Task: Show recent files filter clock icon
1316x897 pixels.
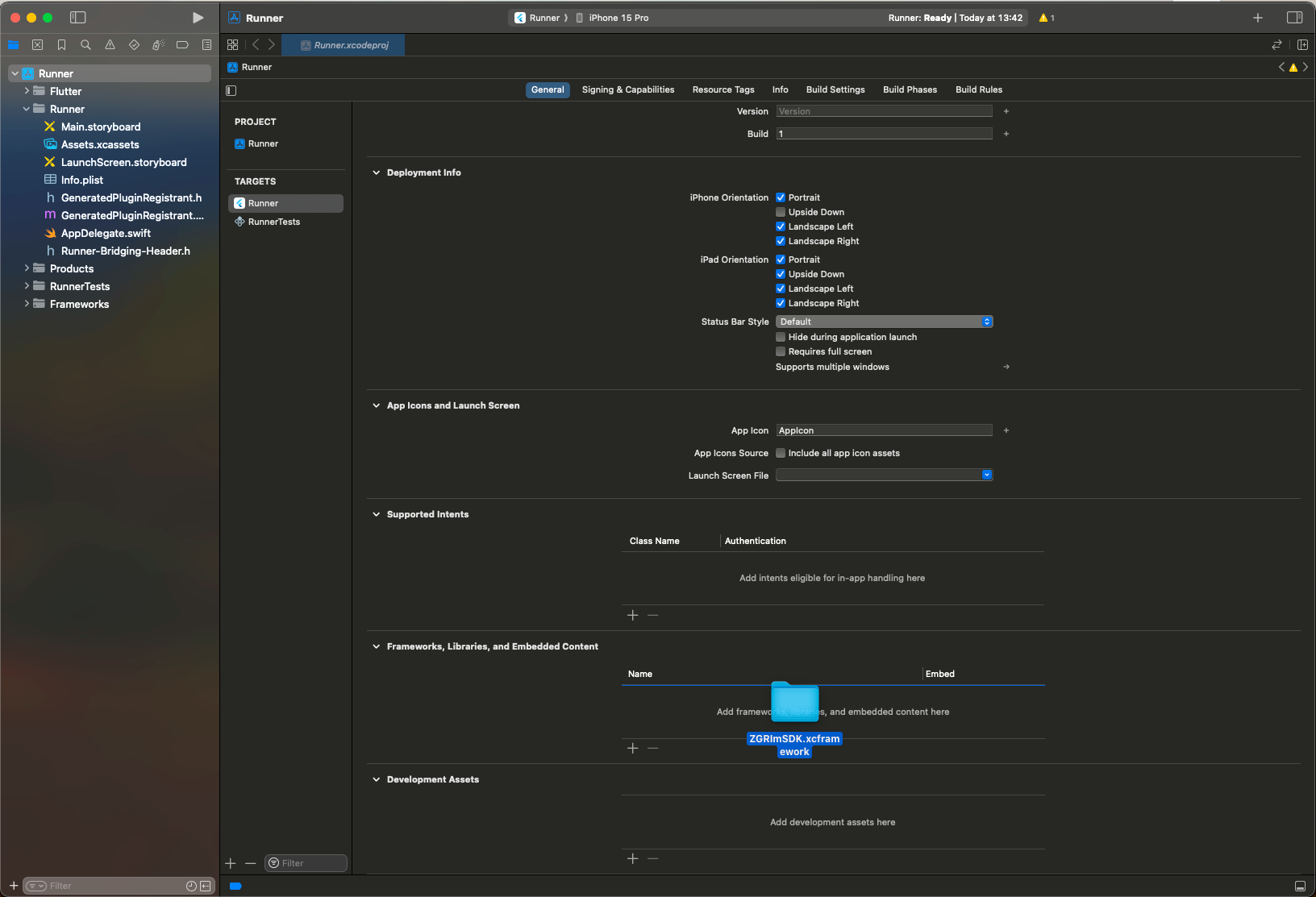Action: pyautogui.click(x=191, y=886)
